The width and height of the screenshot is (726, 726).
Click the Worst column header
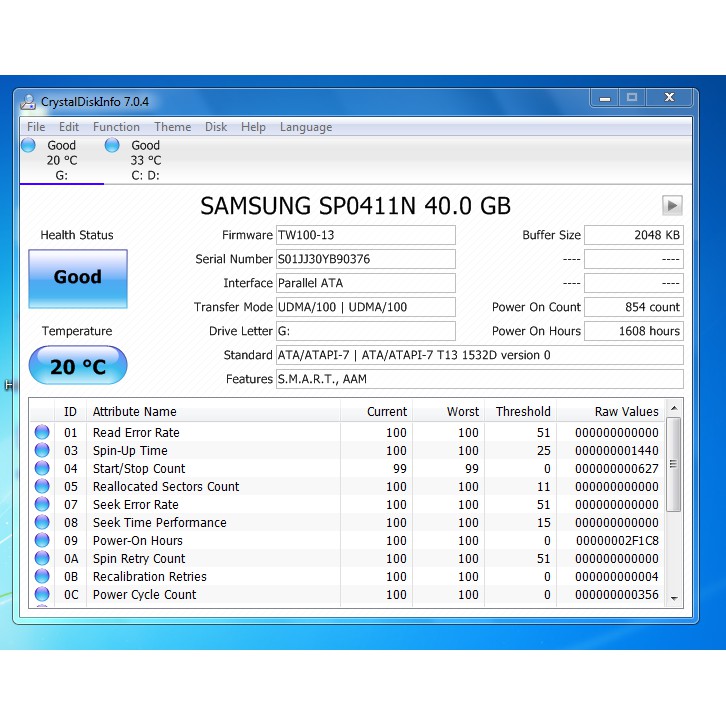(x=449, y=411)
